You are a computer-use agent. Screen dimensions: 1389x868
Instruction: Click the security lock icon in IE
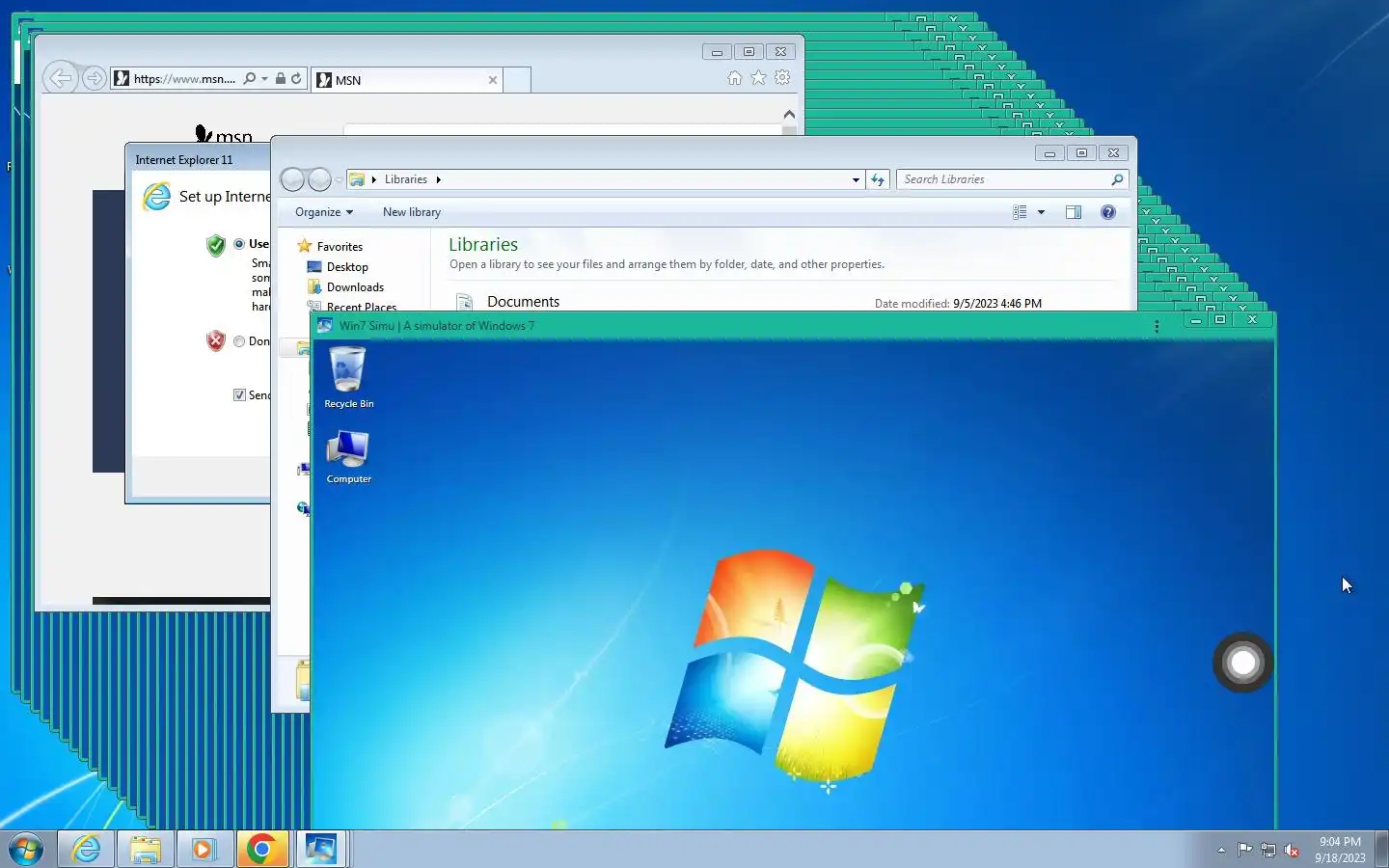pyautogui.click(x=280, y=79)
